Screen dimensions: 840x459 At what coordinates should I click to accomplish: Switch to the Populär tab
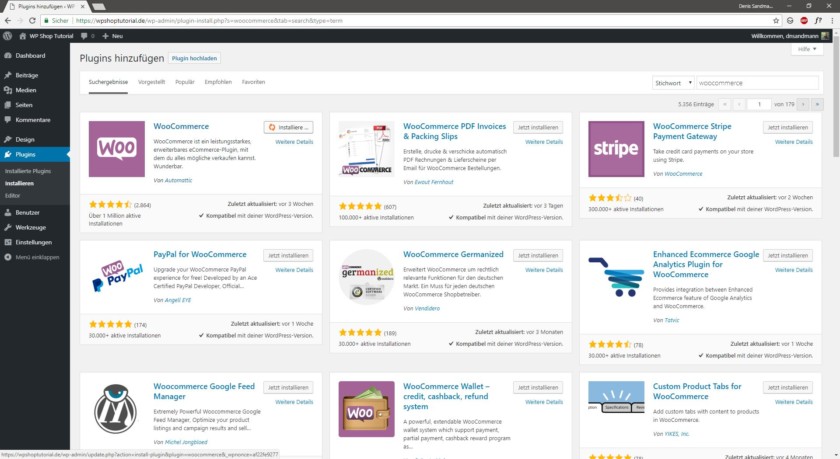[x=185, y=82]
